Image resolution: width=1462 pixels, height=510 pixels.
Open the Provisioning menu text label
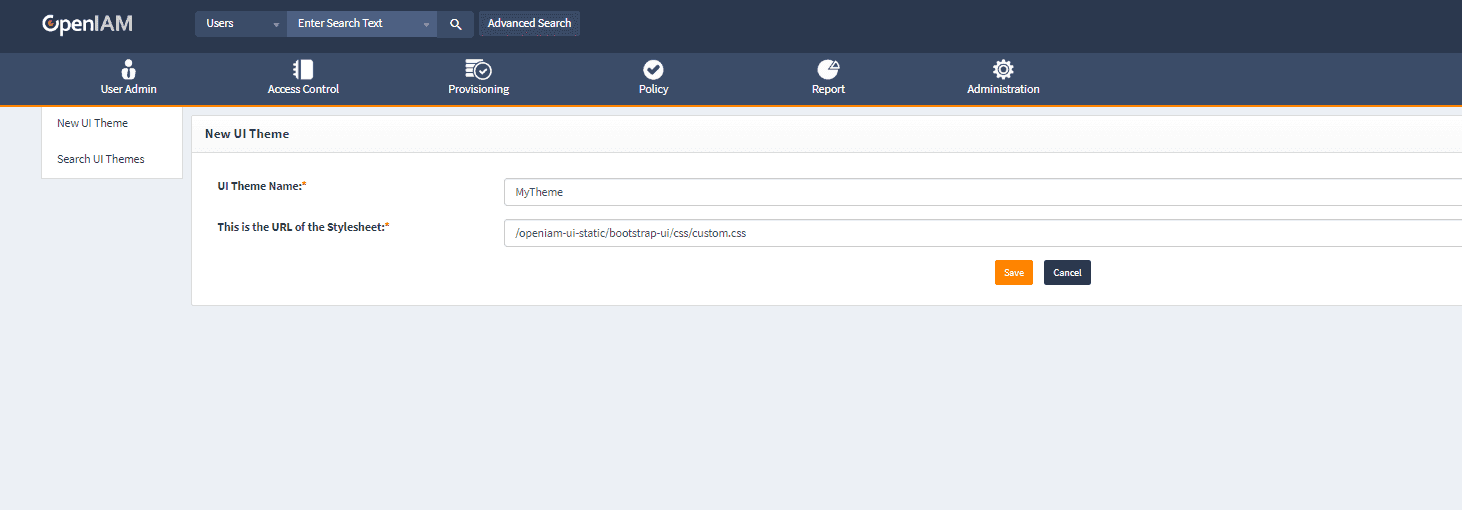pos(478,89)
